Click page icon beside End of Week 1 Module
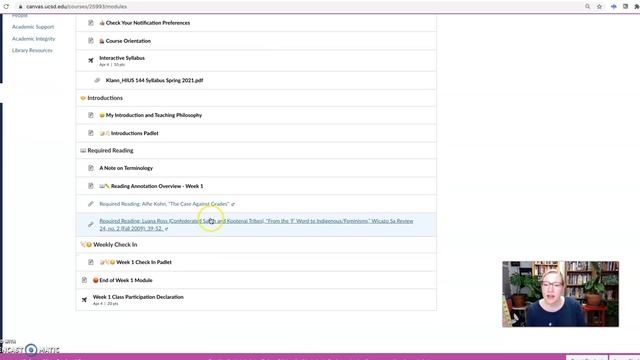Viewport: 640px width, 360px height. point(84,280)
